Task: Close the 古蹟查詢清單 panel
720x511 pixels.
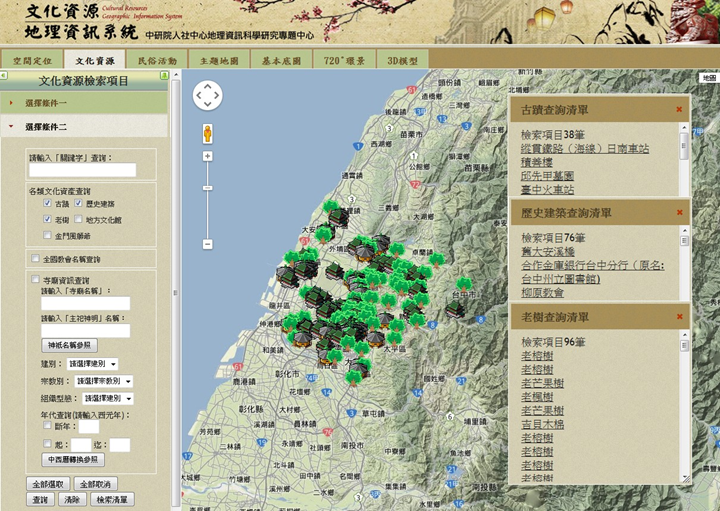Action: (x=679, y=109)
